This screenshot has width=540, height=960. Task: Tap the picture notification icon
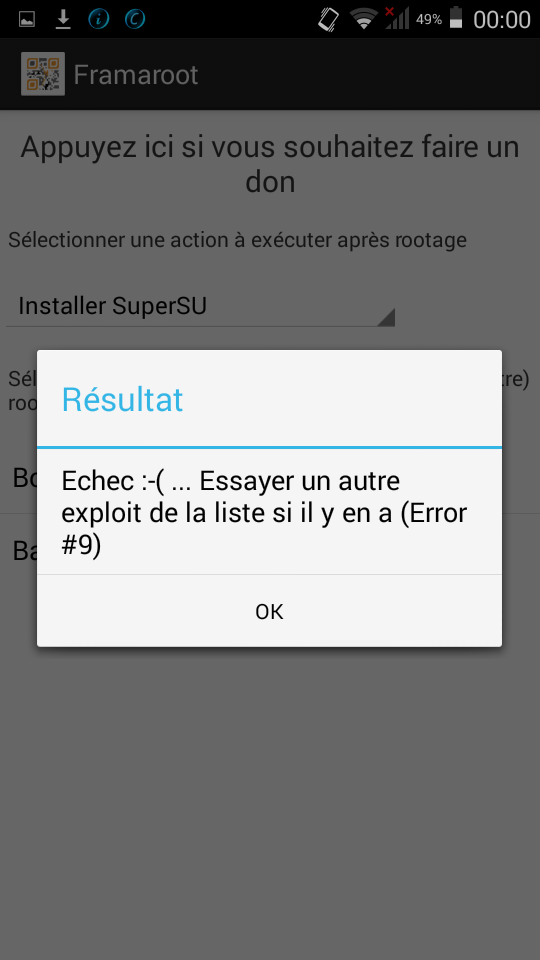pyautogui.click(x=27, y=20)
